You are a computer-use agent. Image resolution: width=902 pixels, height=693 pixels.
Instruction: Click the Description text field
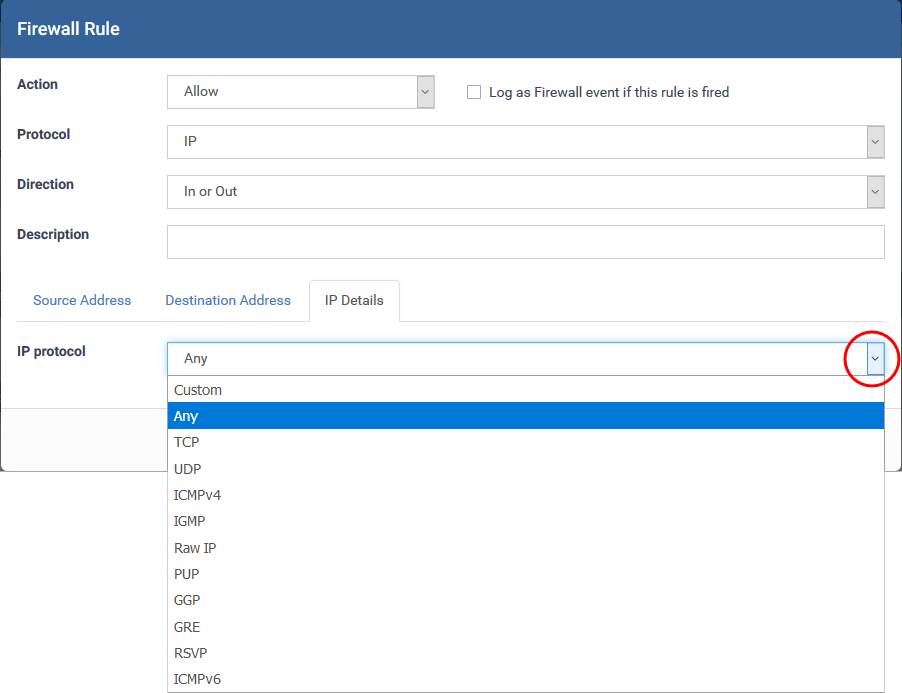(526, 242)
